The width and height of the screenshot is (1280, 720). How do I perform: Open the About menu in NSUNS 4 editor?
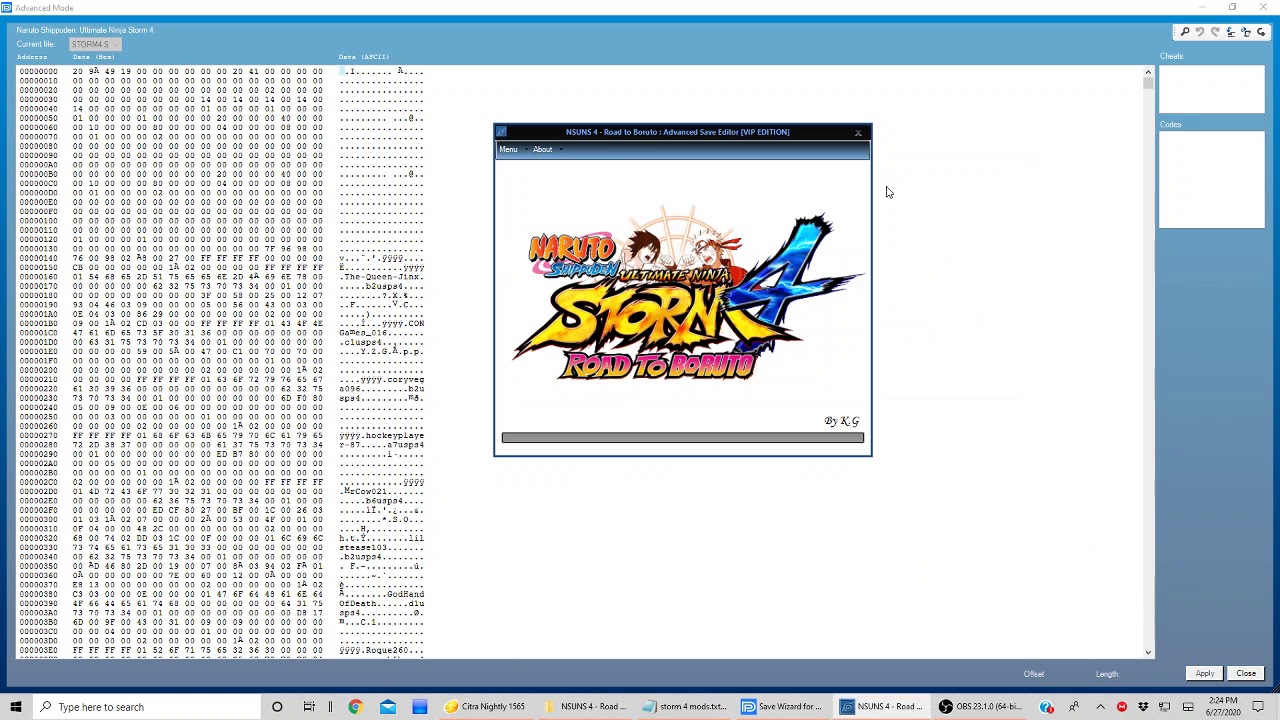coord(542,150)
